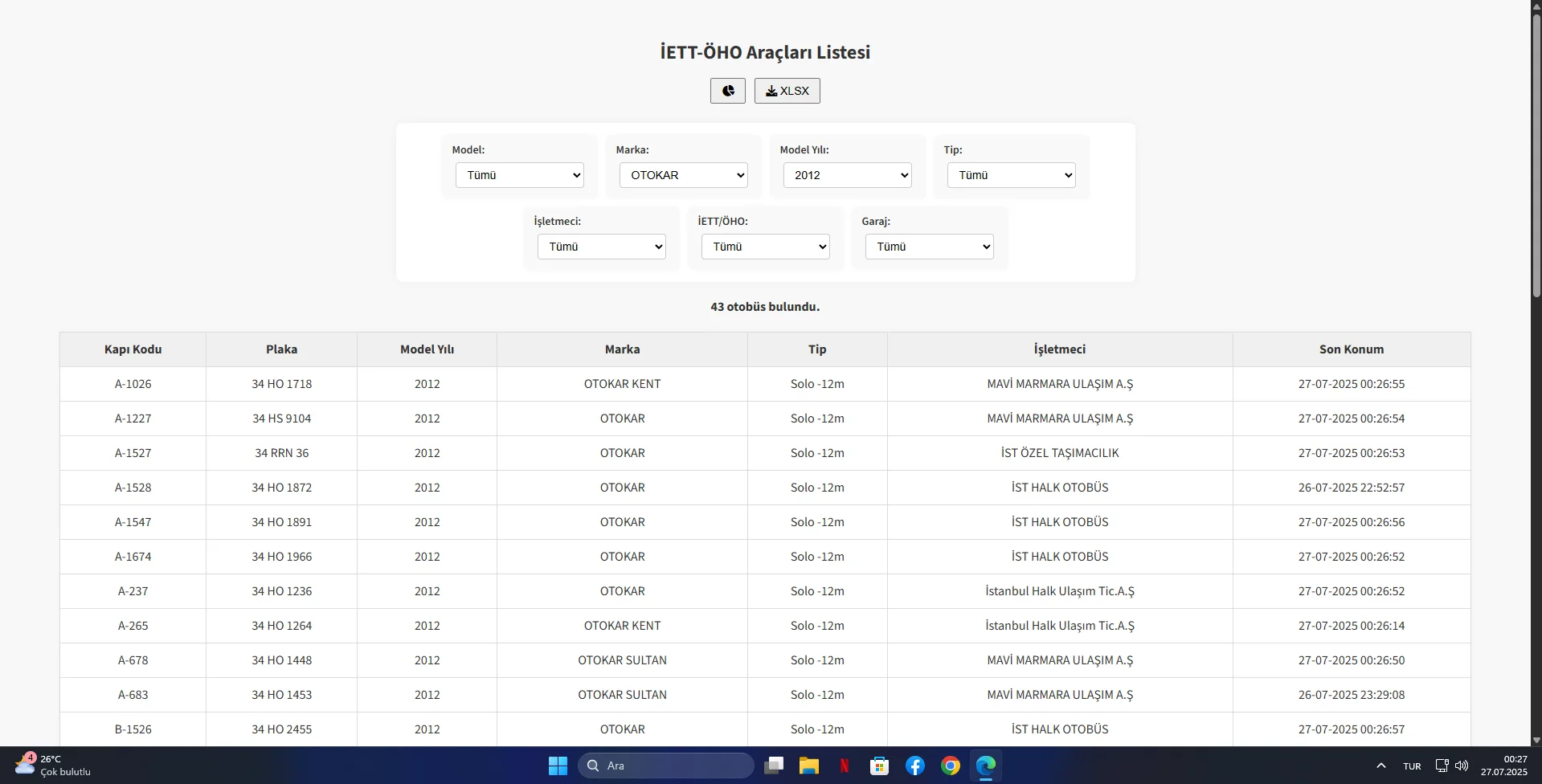Click the XLSX export button

pos(786,90)
